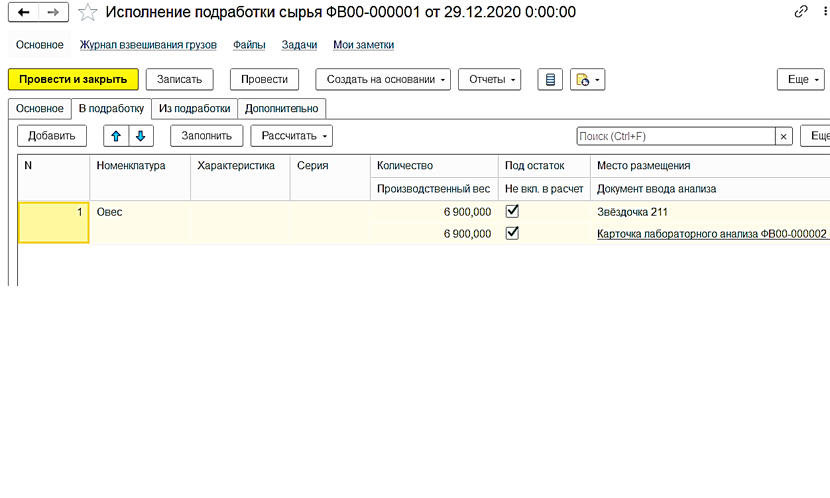Switch to 'Из подработки' tab

(x=195, y=108)
